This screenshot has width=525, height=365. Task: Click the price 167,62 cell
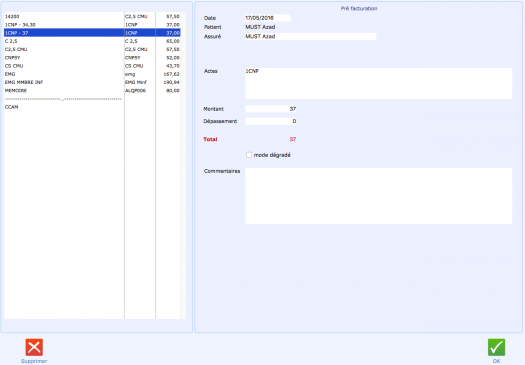pyautogui.click(x=168, y=74)
